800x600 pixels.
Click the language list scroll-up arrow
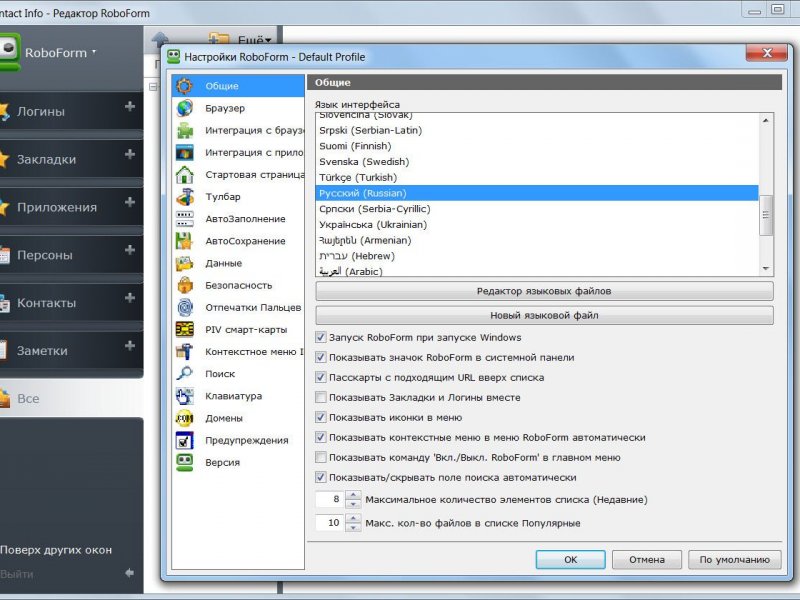click(766, 120)
